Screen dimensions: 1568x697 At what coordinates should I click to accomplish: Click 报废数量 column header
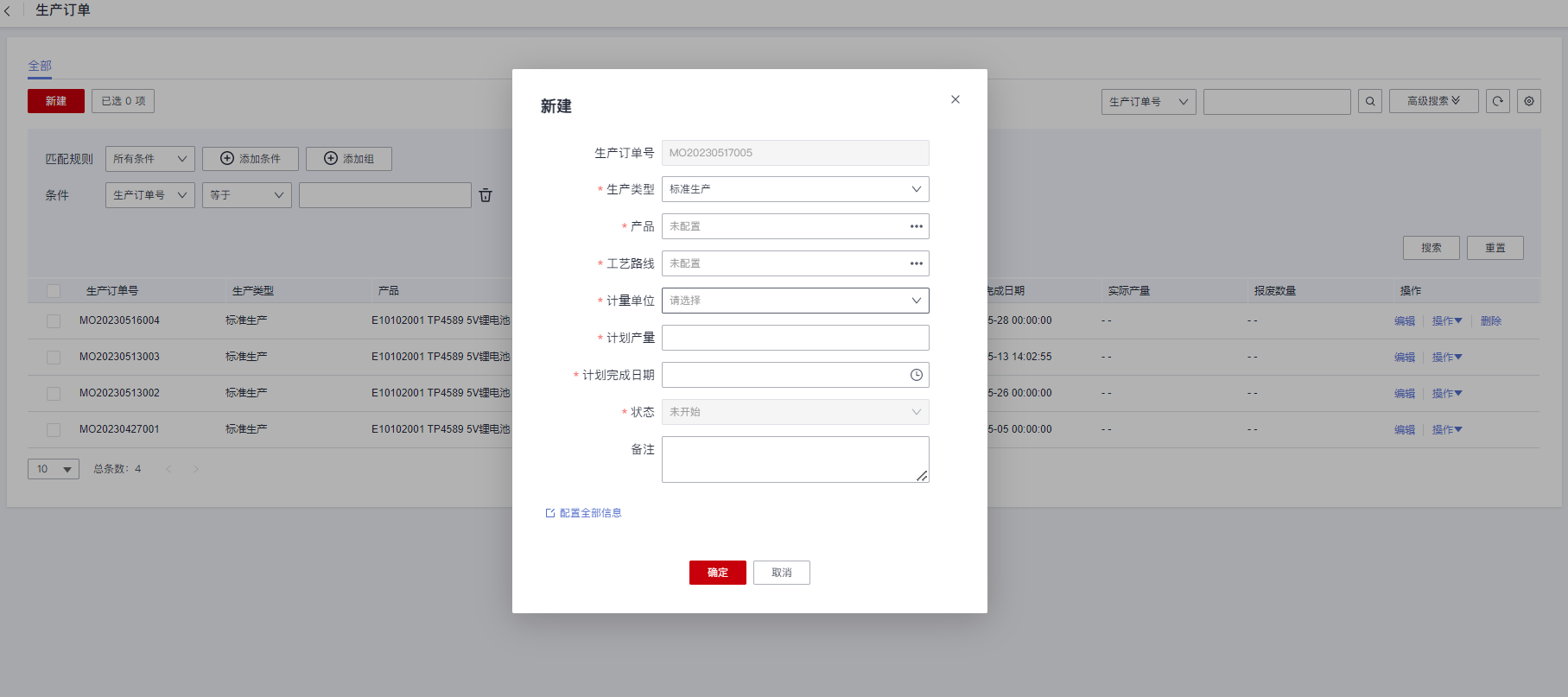tap(1275, 291)
